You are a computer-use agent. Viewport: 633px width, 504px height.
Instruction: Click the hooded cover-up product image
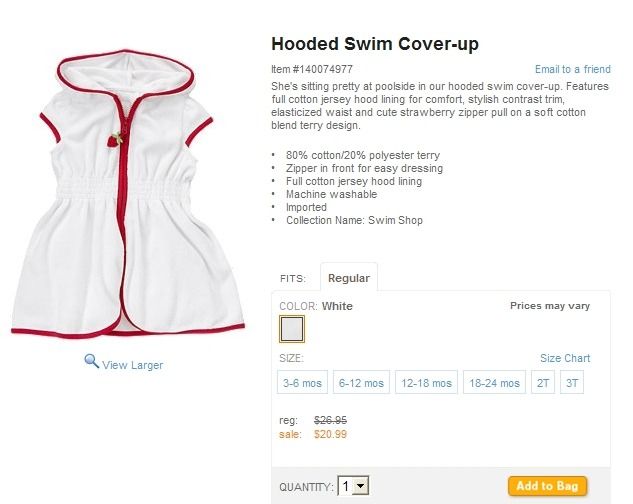(x=128, y=194)
